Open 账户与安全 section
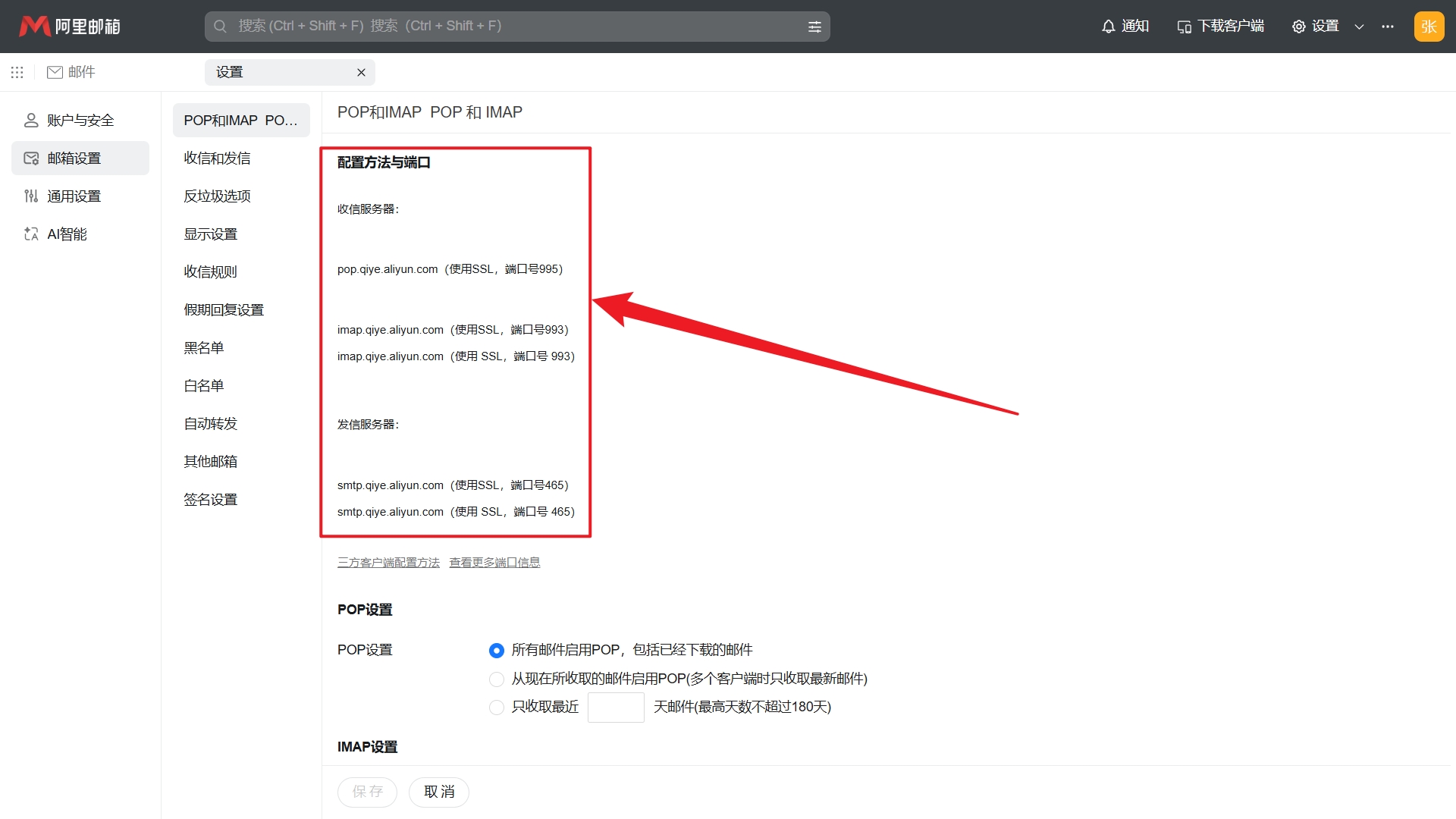The height and width of the screenshot is (819, 1456). pos(80,120)
